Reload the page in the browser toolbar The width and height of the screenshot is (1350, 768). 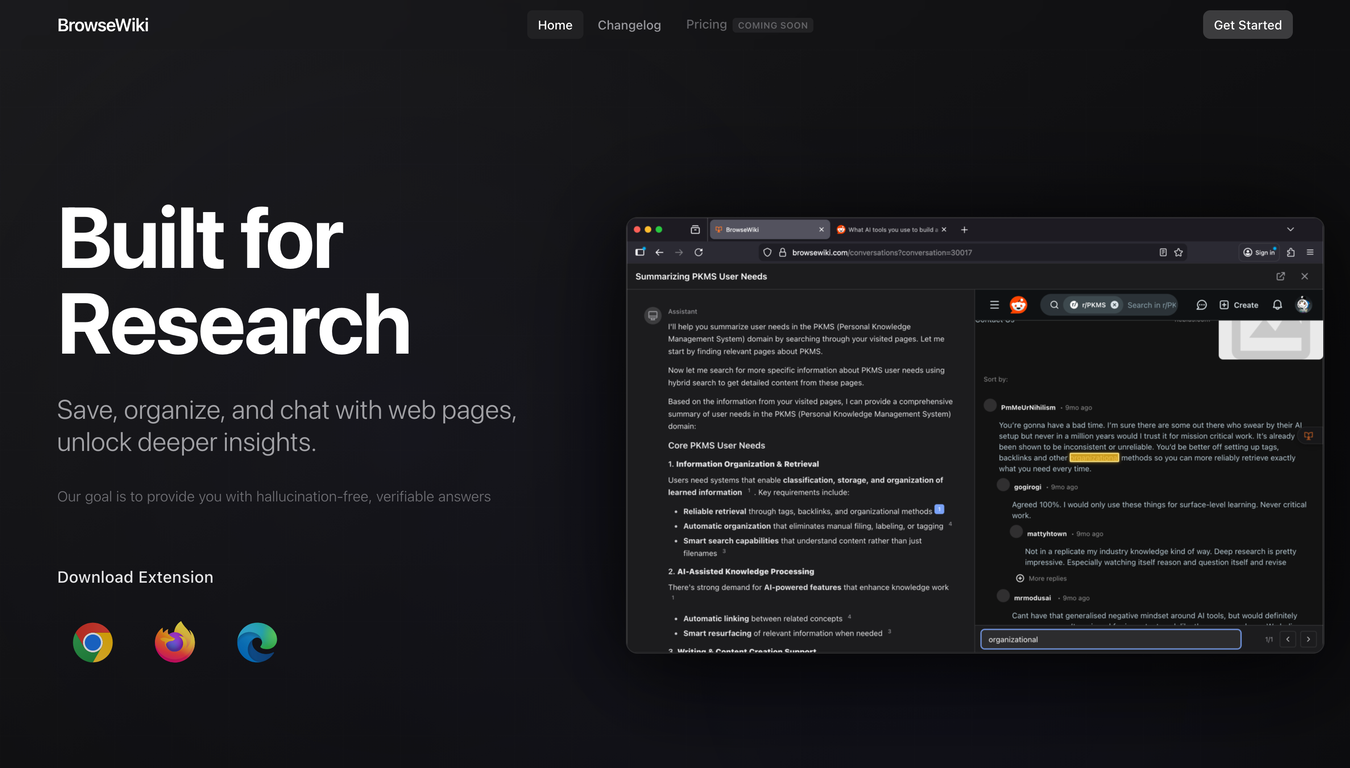(x=698, y=252)
